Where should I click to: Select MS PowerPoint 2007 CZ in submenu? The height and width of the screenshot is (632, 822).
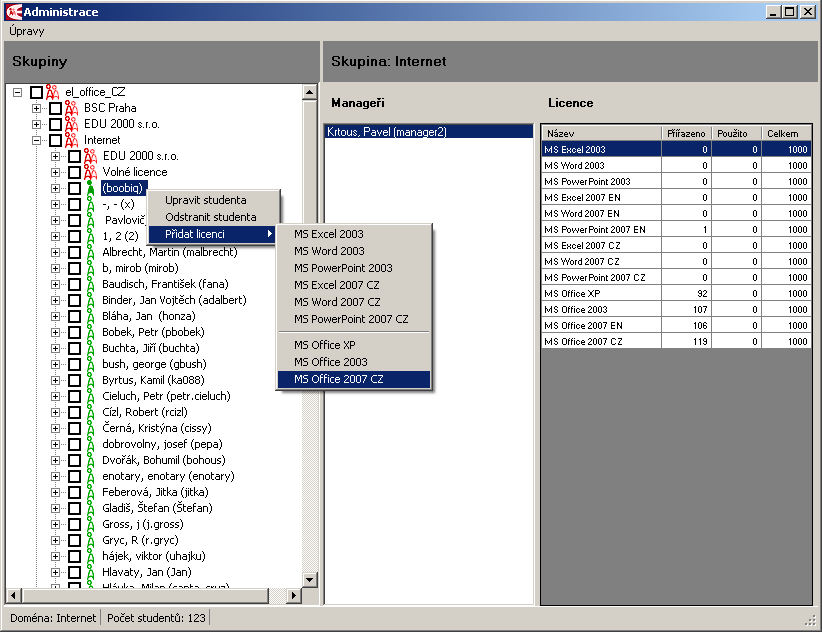(354, 319)
